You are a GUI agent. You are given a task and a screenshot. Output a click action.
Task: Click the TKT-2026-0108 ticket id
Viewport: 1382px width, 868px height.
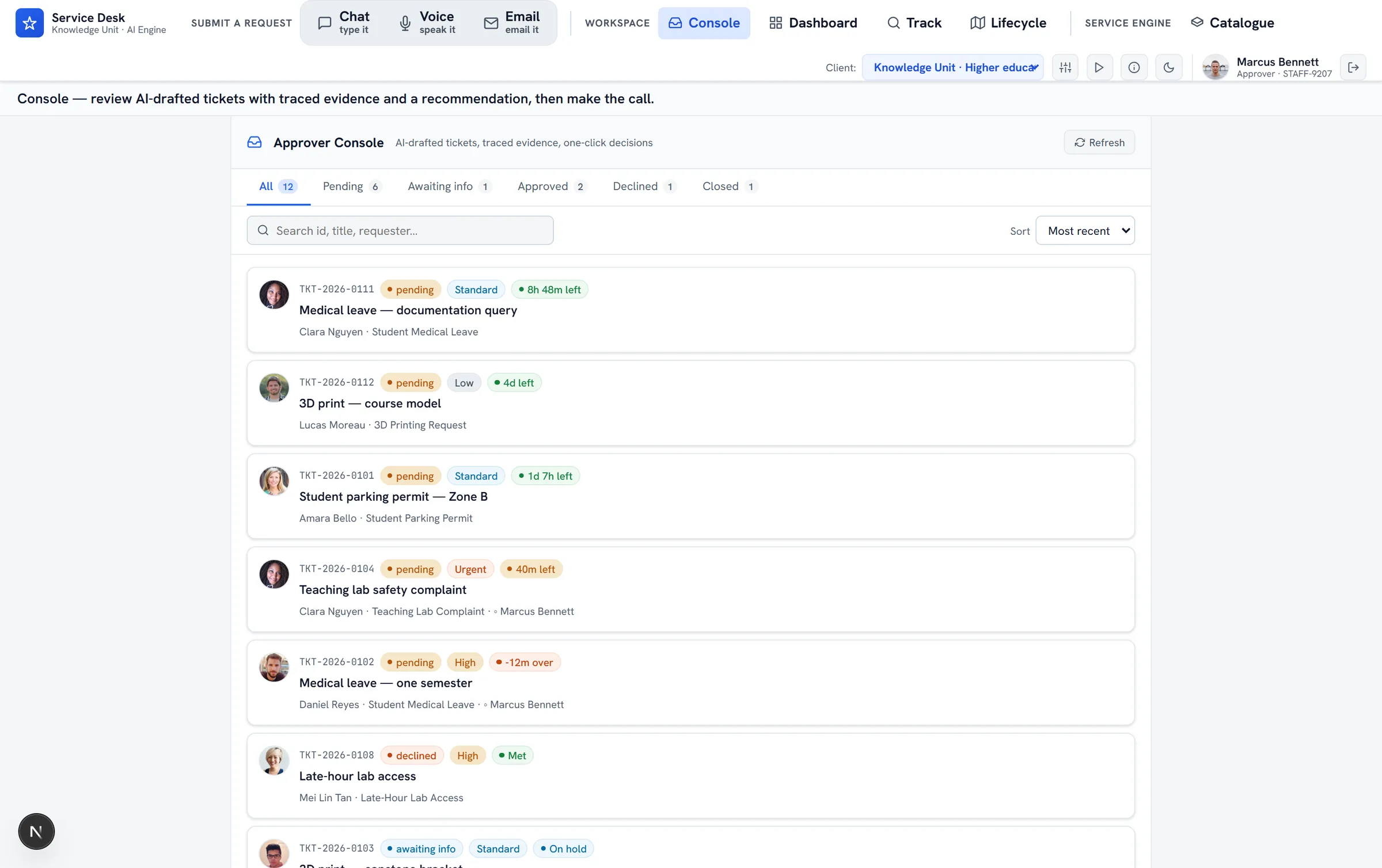(x=336, y=755)
